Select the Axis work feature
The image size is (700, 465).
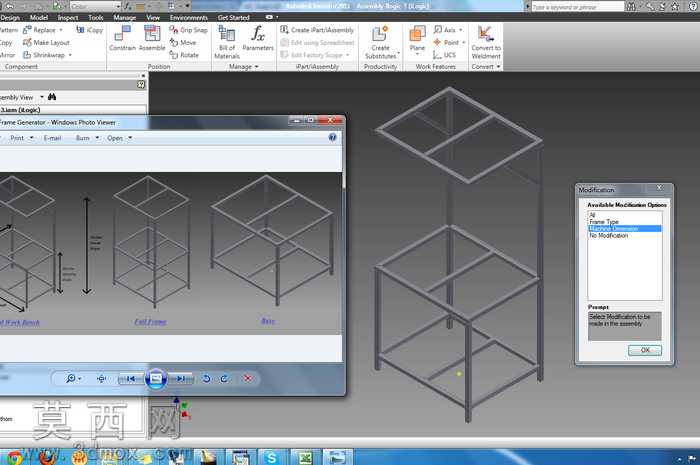[x=445, y=30]
